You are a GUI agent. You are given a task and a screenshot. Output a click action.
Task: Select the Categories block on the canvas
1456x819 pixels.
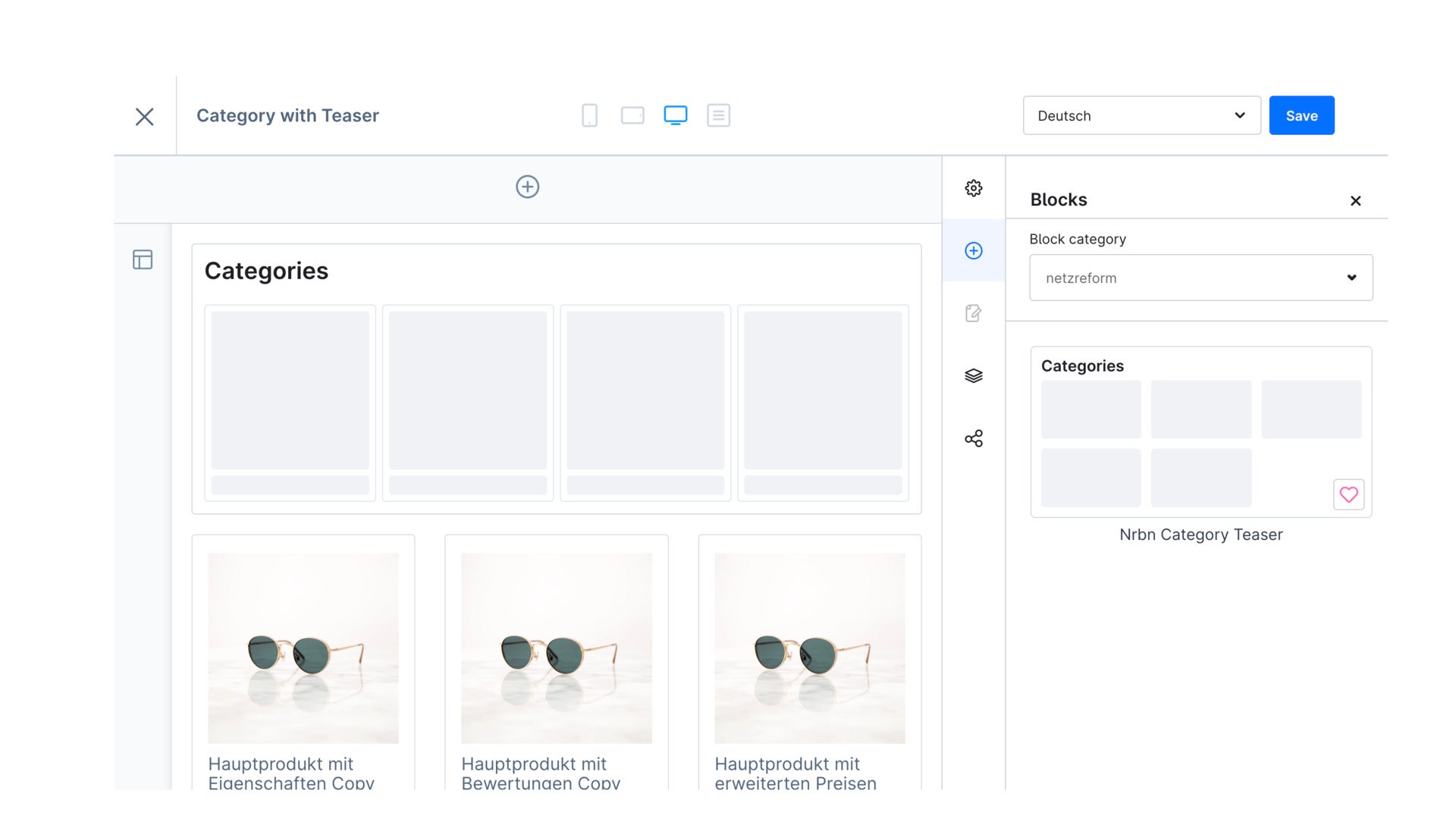coord(556,378)
